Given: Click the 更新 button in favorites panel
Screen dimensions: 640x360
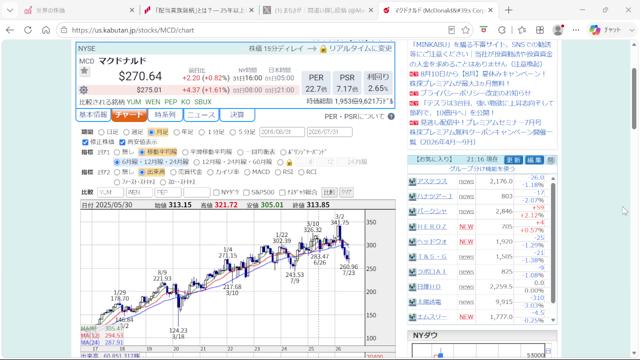Looking at the screenshot, I should coord(513,160).
